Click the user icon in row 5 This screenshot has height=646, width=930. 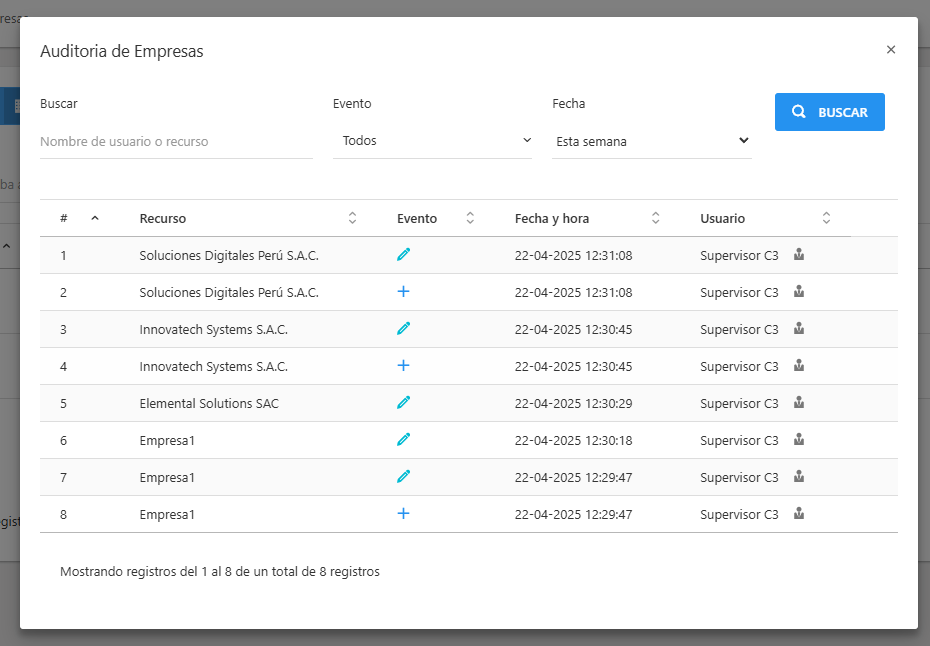[x=799, y=403]
